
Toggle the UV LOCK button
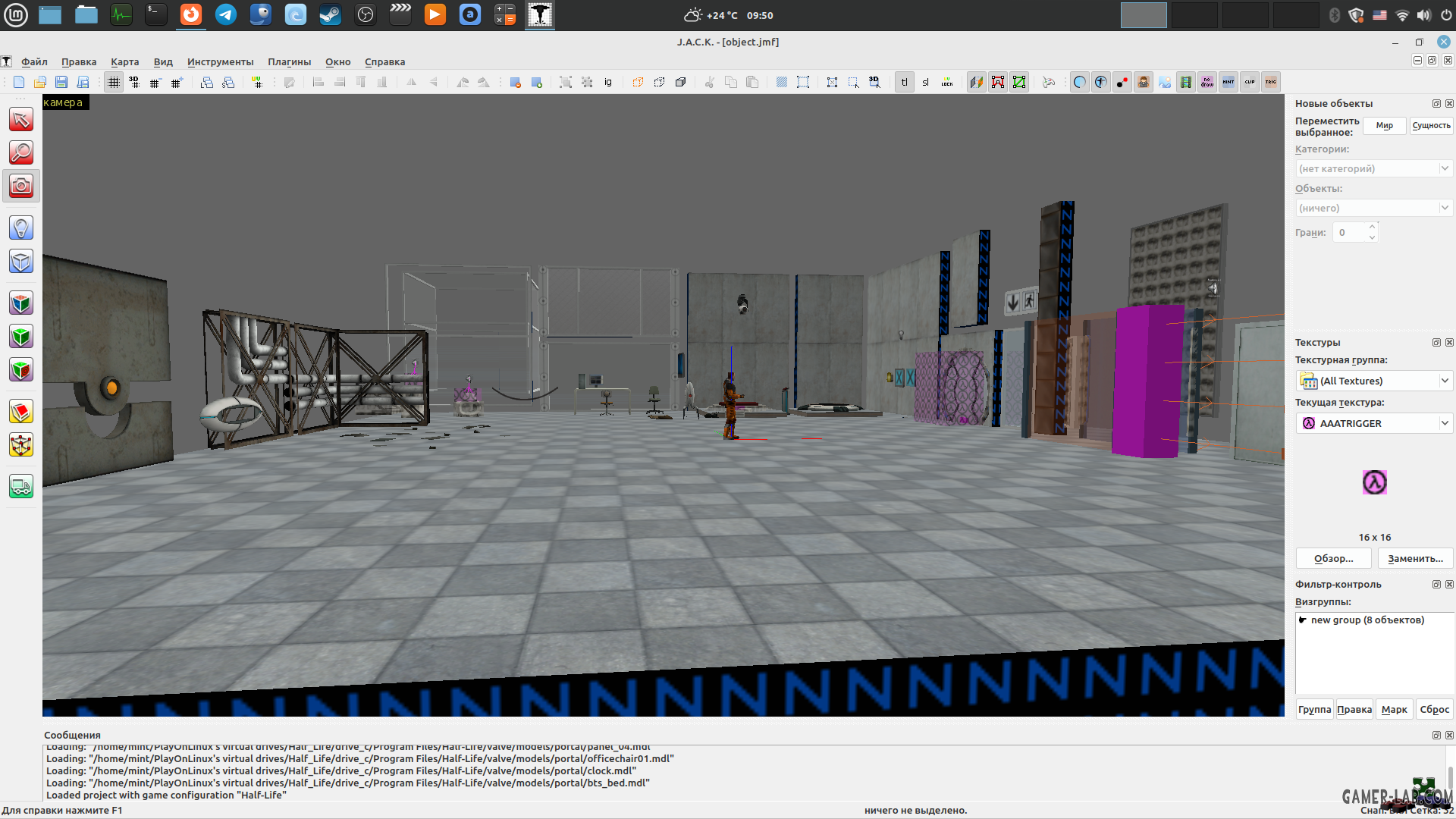coord(947,83)
